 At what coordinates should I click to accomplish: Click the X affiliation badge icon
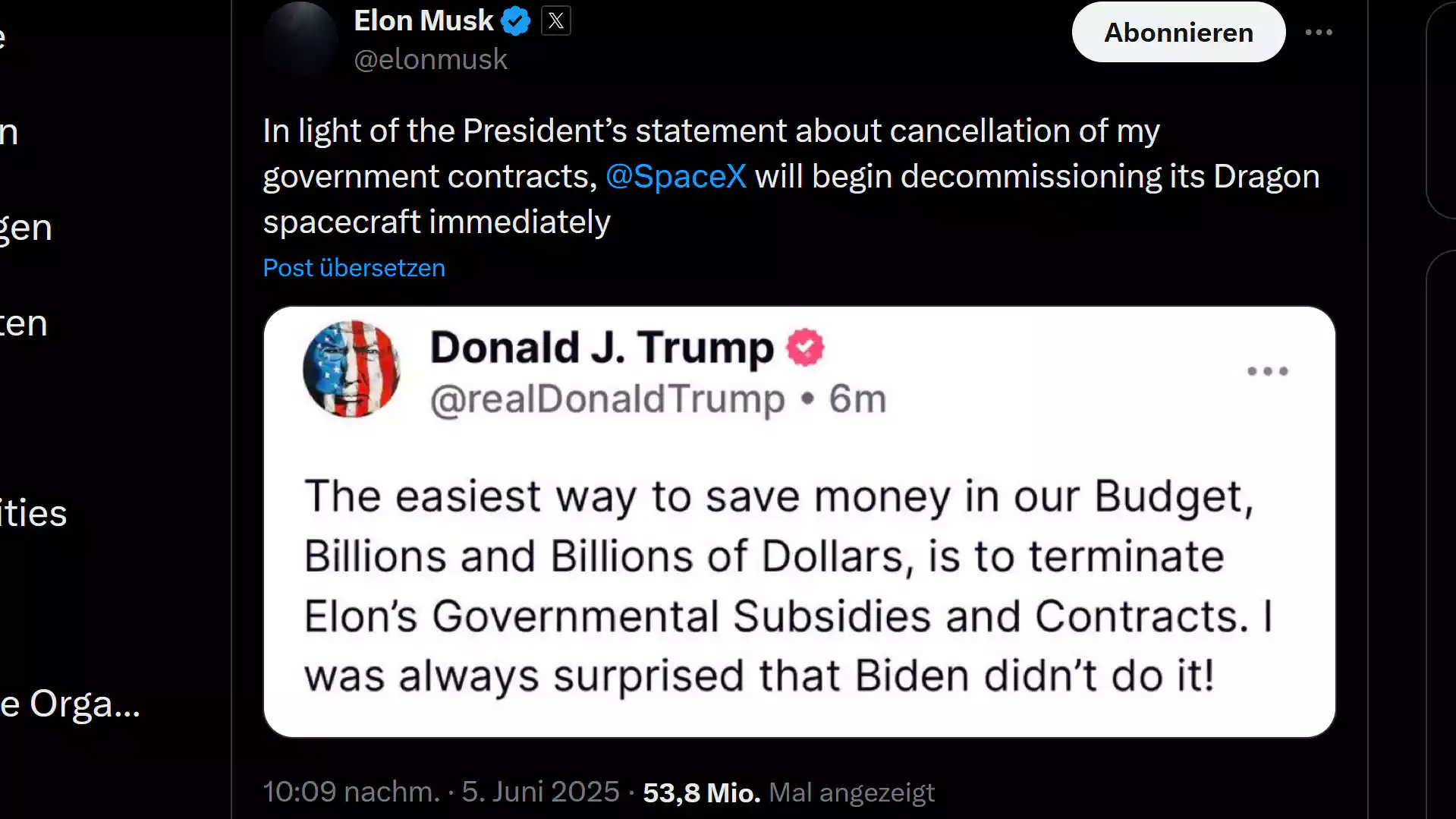556,21
